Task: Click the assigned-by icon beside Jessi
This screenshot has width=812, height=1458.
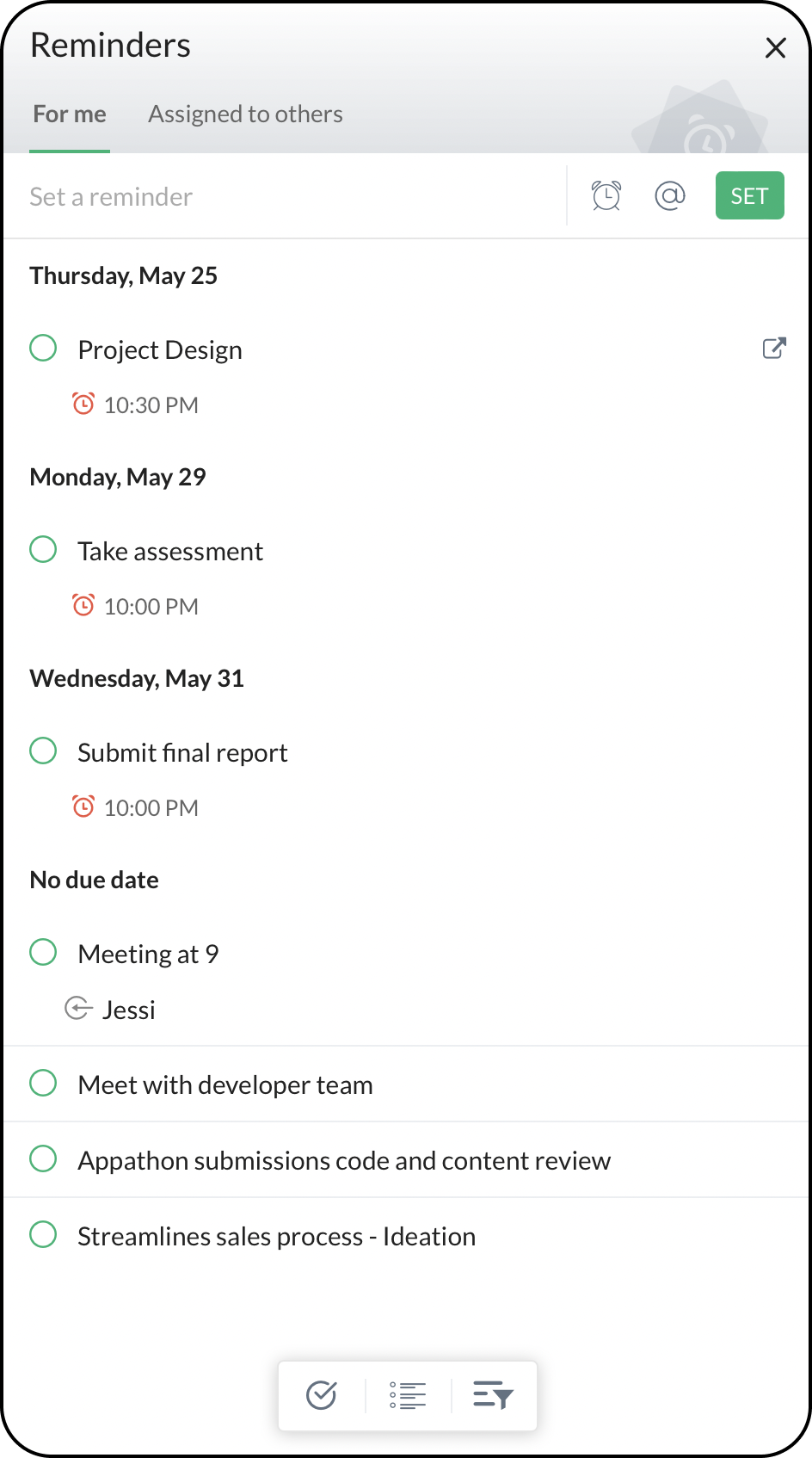Action: tap(78, 1009)
